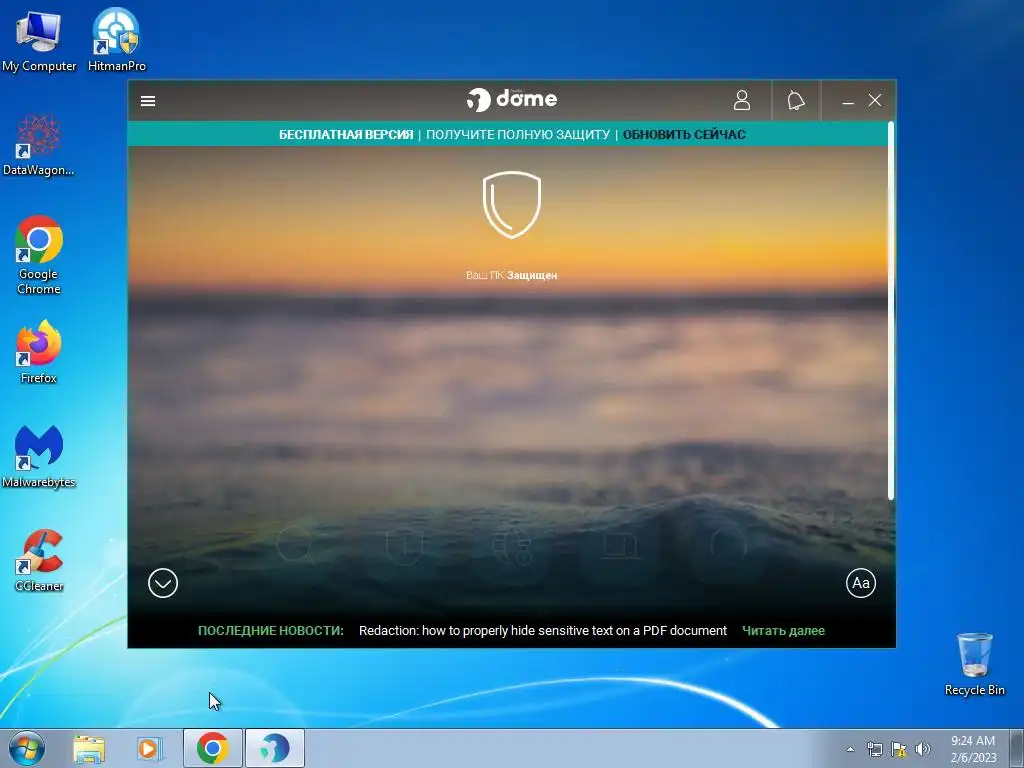Click the Dome window vertical scrollbar
Screen dimensions: 1024x768
(891, 311)
